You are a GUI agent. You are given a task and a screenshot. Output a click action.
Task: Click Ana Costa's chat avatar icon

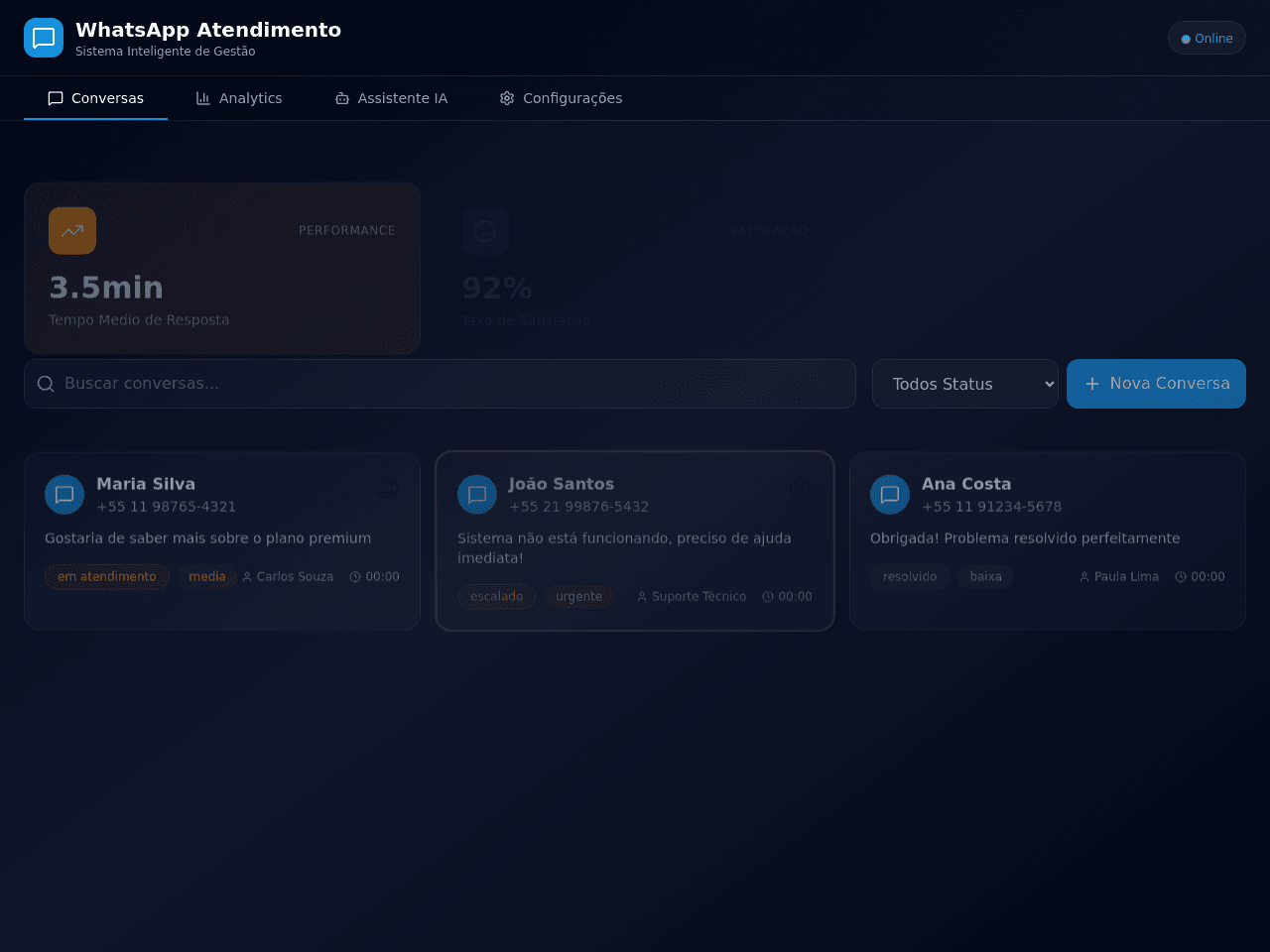890,495
